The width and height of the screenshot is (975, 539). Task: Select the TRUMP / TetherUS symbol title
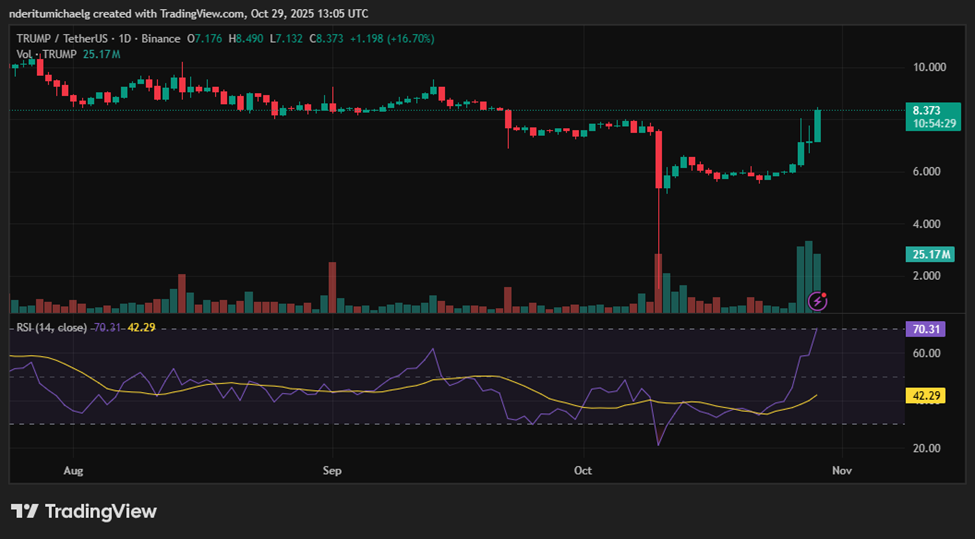coord(62,39)
